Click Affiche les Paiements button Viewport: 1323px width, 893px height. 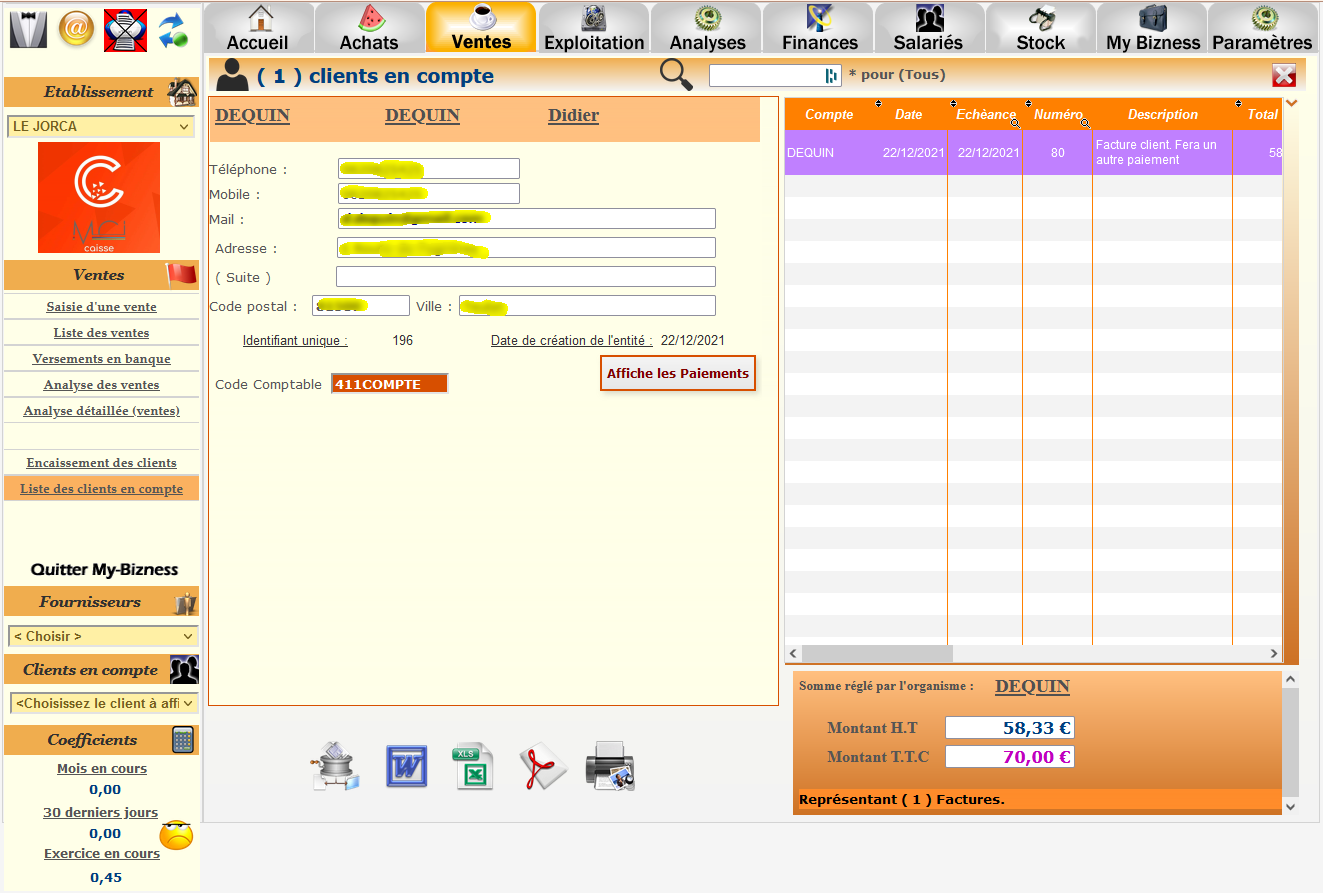[677, 373]
